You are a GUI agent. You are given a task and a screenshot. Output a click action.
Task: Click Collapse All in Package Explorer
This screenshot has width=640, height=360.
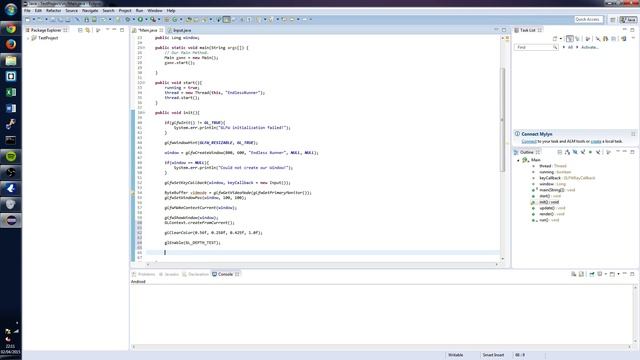(80, 30)
